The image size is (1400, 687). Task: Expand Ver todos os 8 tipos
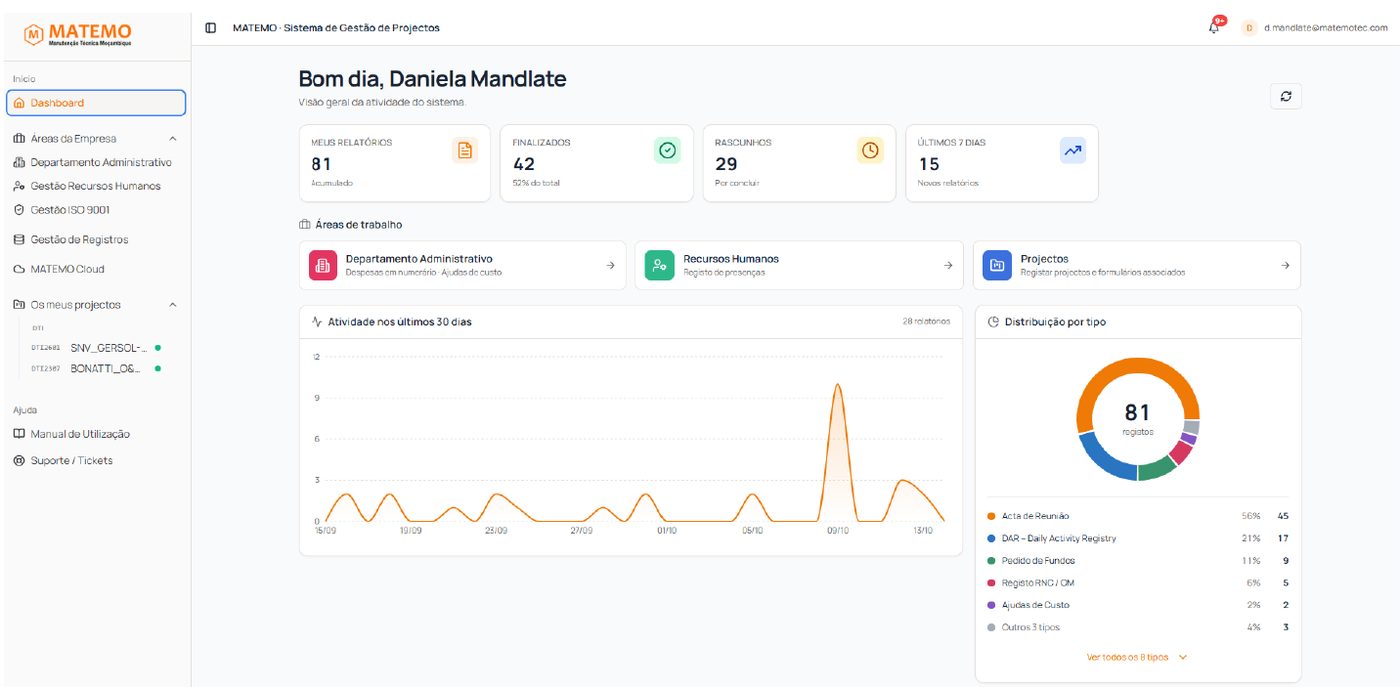(x=1137, y=657)
